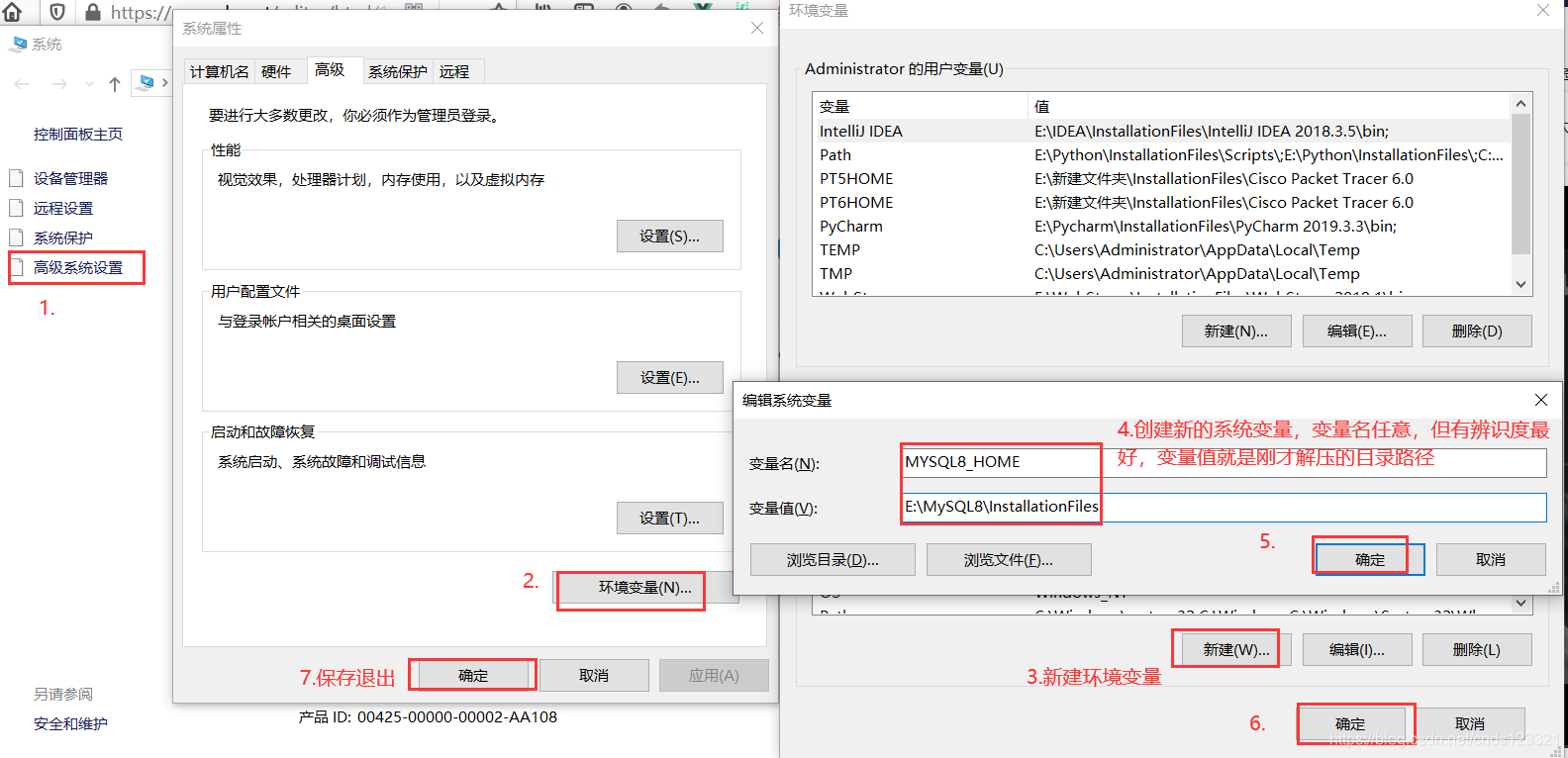Cancel the 系统属性 dialog
1568x758 pixels.
(x=594, y=675)
